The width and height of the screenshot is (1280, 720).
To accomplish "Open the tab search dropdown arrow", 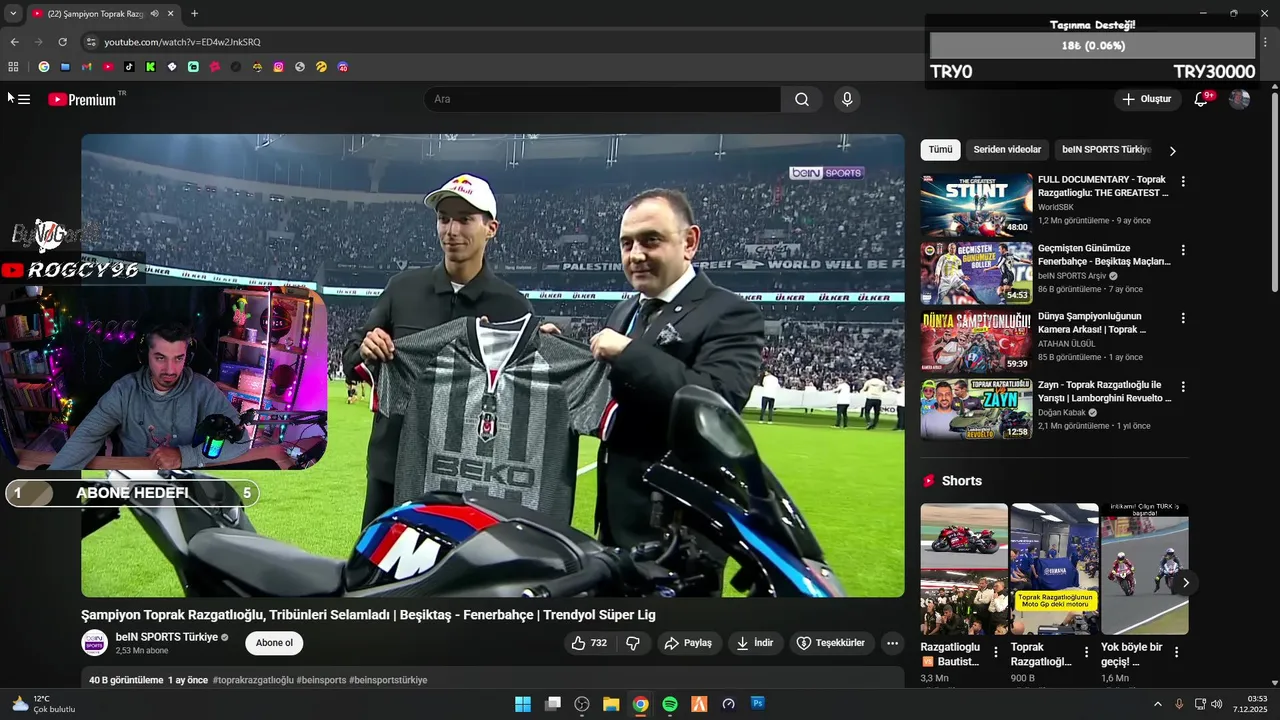I will (x=13, y=14).
